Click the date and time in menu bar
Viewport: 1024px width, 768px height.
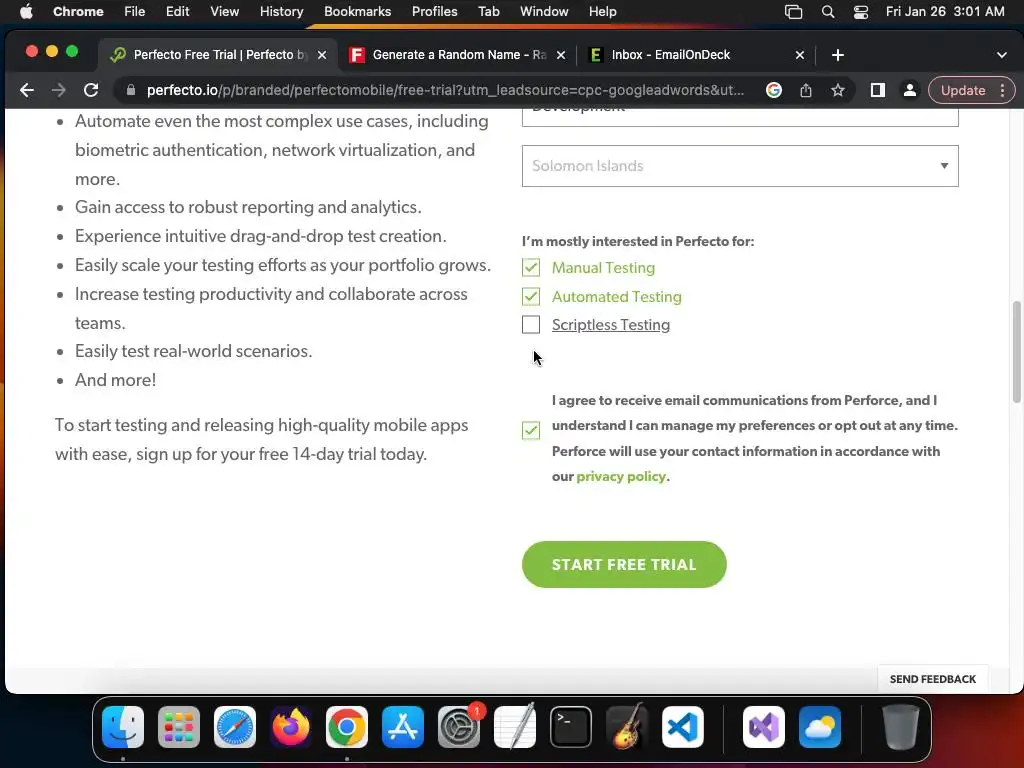point(945,12)
